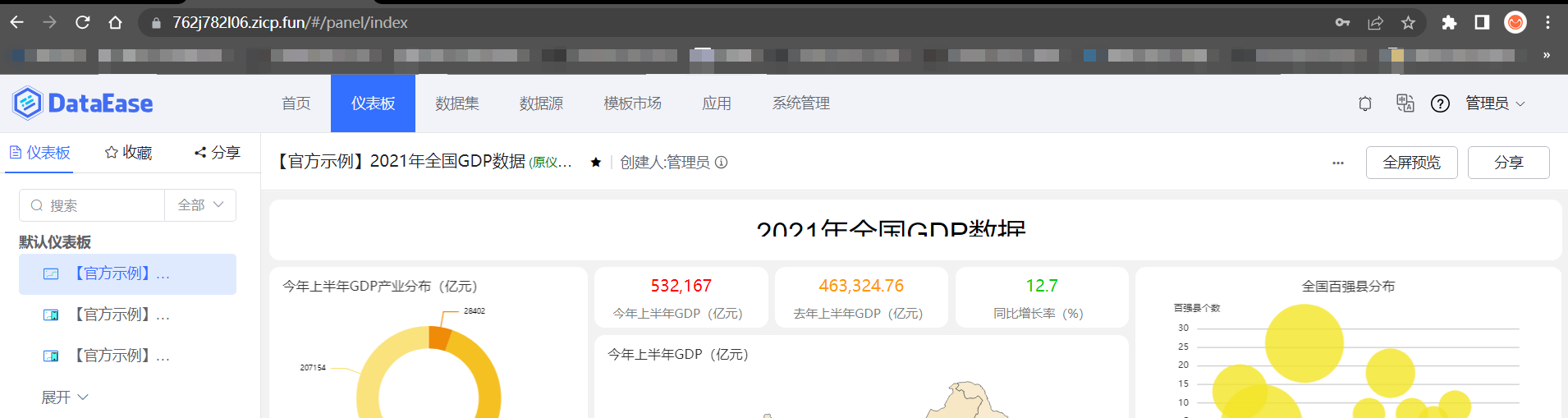The image size is (1568, 418).
Task: Open the 模板市场 menu item
Action: pos(632,103)
